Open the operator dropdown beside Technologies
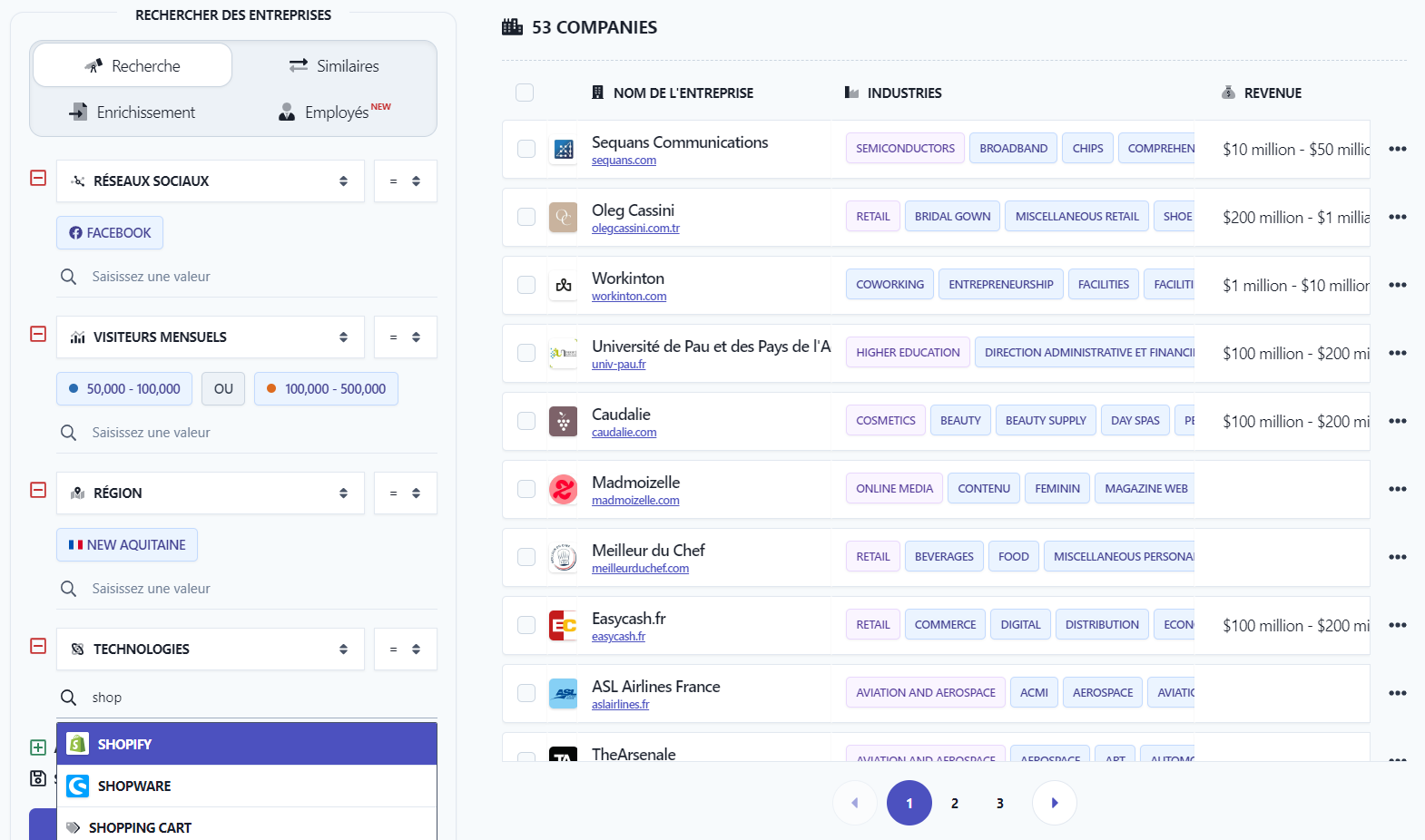The width and height of the screenshot is (1425, 840). tap(406, 650)
